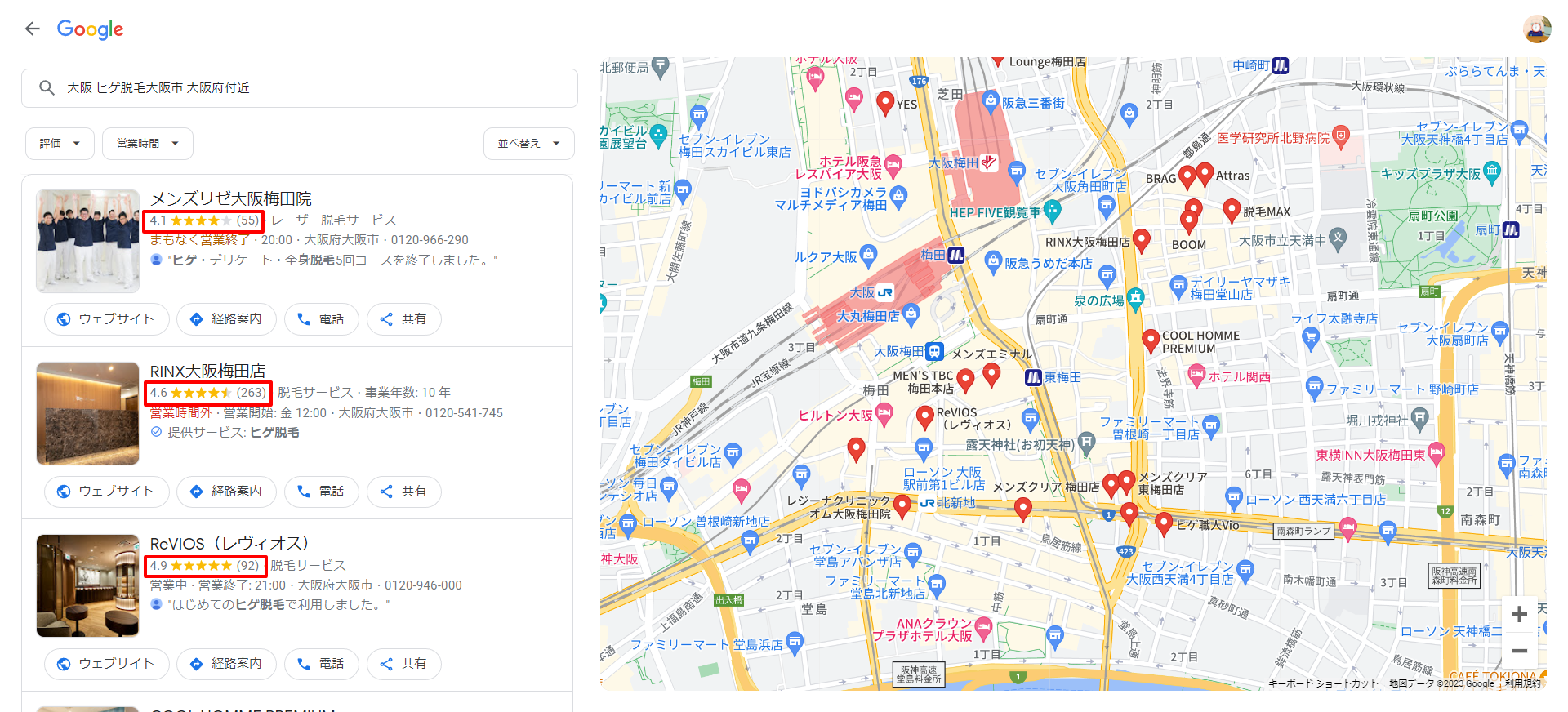The image size is (1568, 712).
Task: Click the search field with 大阪 ヒゲ脱毛 query
Action: click(300, 87)
